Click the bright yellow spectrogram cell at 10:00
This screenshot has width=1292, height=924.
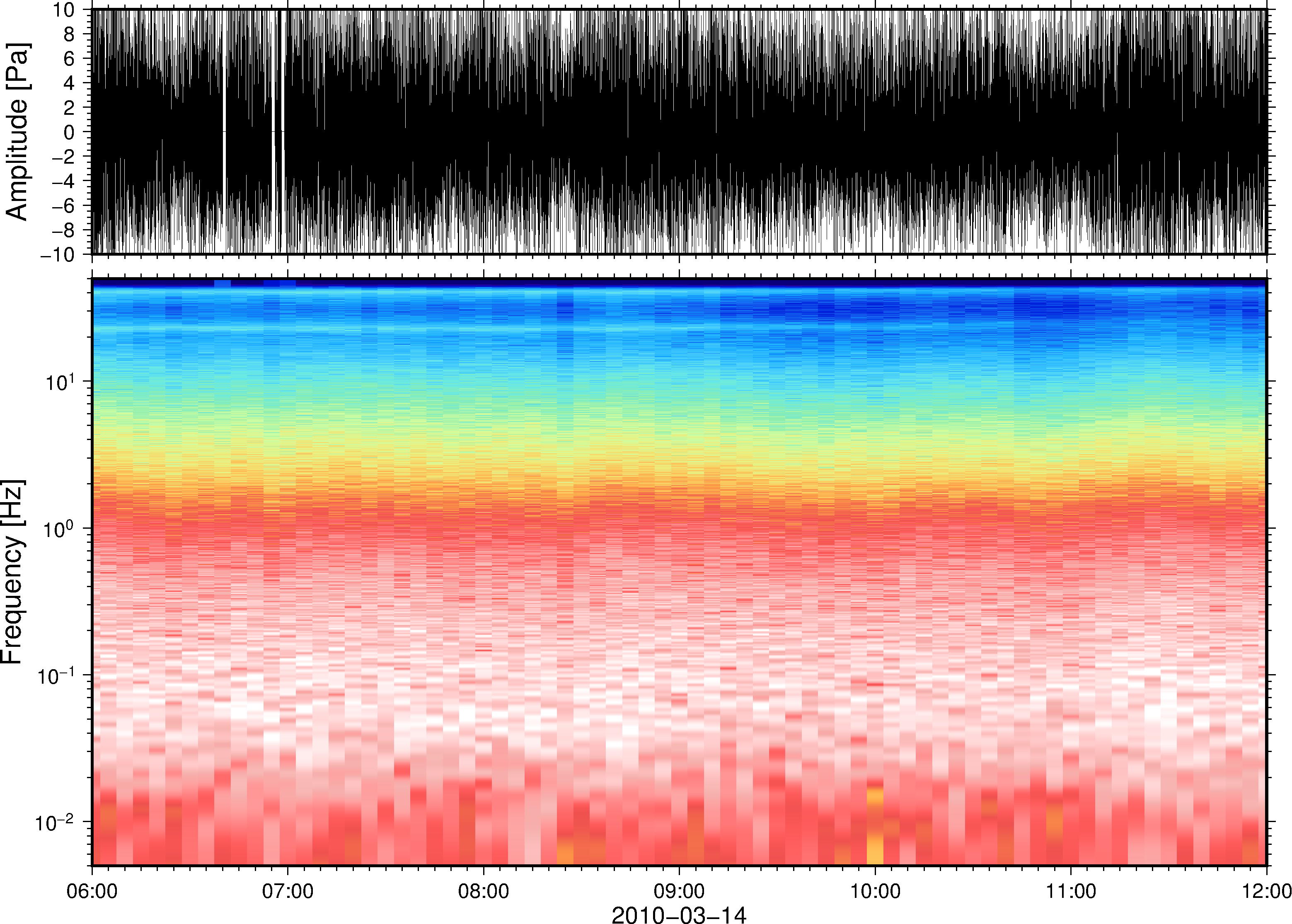875,849
